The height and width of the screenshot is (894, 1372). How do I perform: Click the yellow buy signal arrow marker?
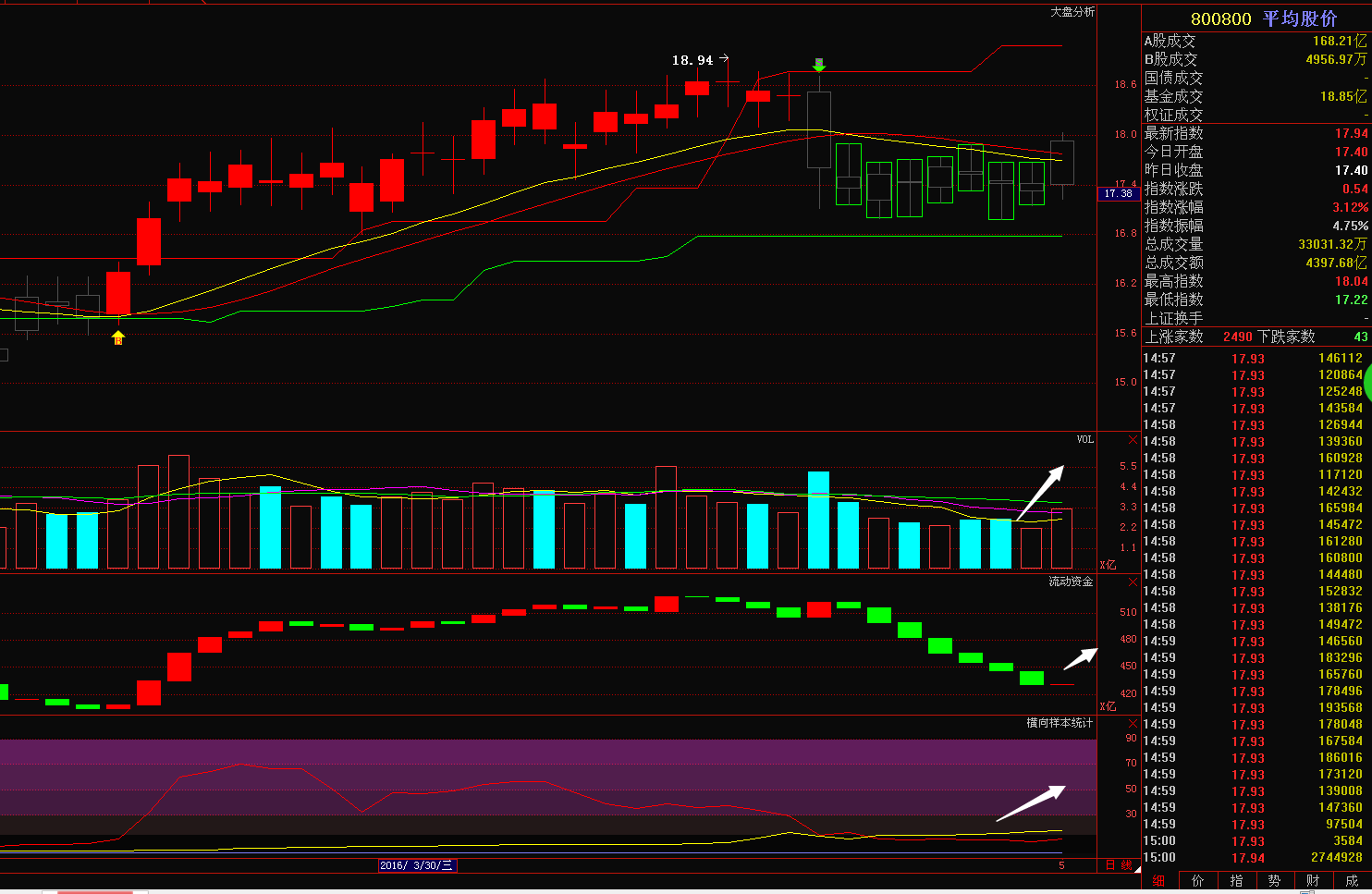click(118, 337)
